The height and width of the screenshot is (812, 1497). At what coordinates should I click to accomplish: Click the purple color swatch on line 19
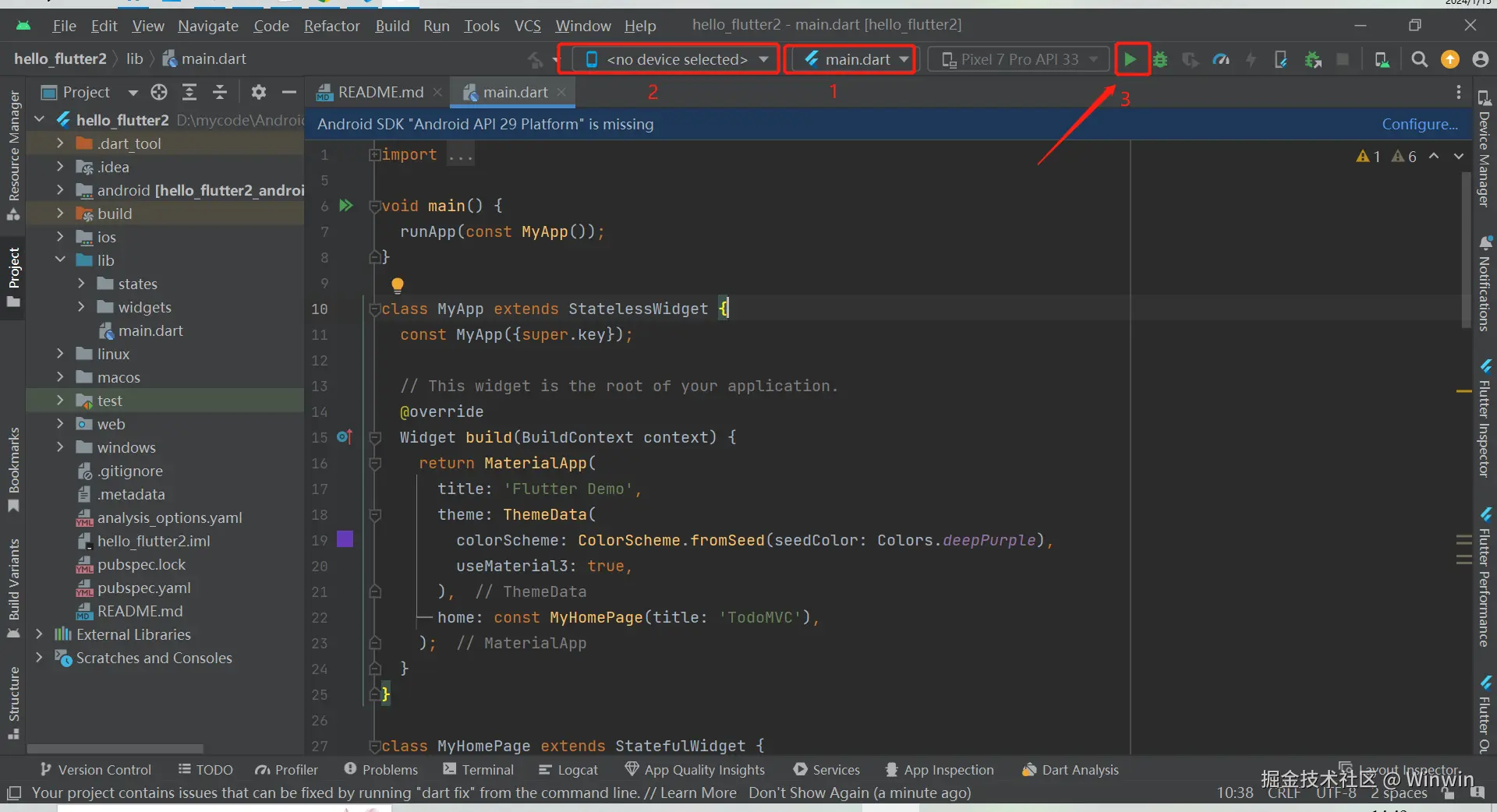(345, 539)
